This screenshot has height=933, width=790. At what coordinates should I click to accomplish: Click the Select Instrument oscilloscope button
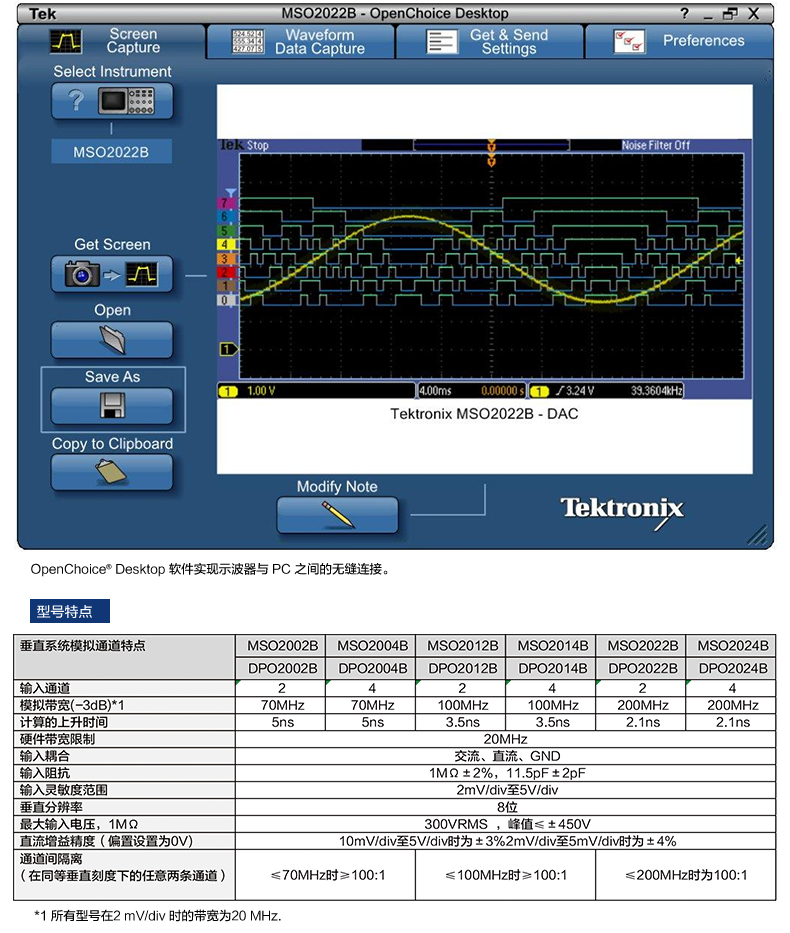coord(112,101)
